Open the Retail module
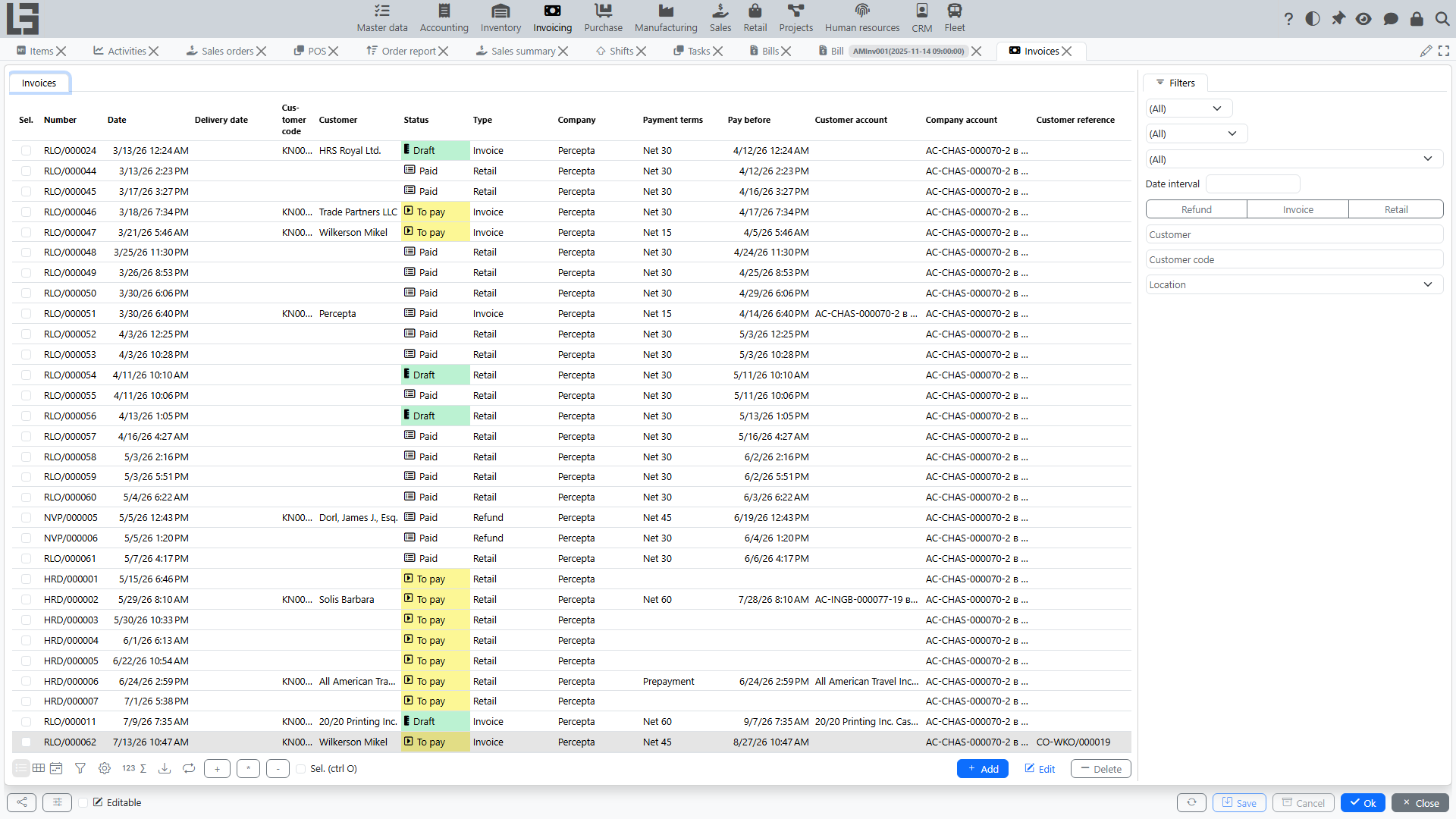The image size is (1456, 819). click(755, 18)
